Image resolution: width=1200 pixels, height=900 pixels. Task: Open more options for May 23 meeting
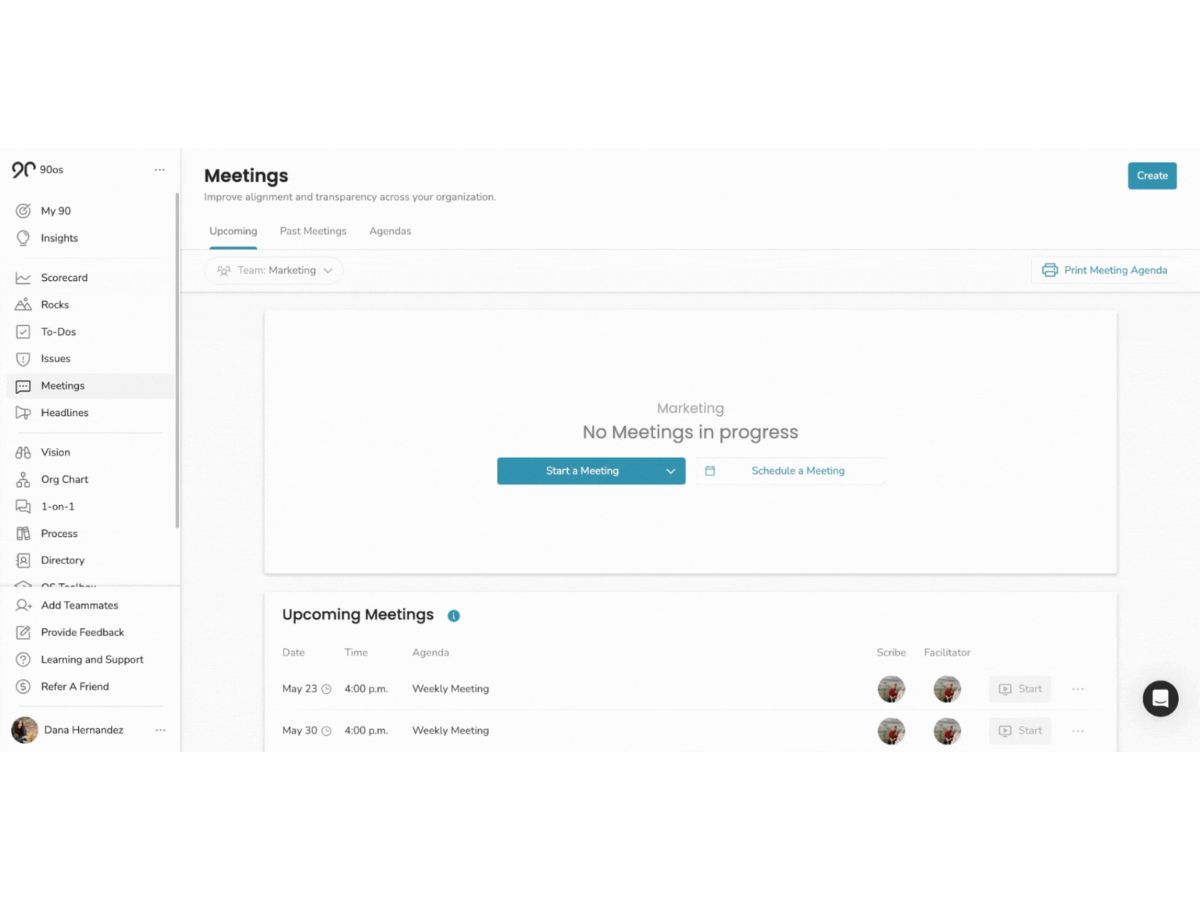[x=1078, y=689]
